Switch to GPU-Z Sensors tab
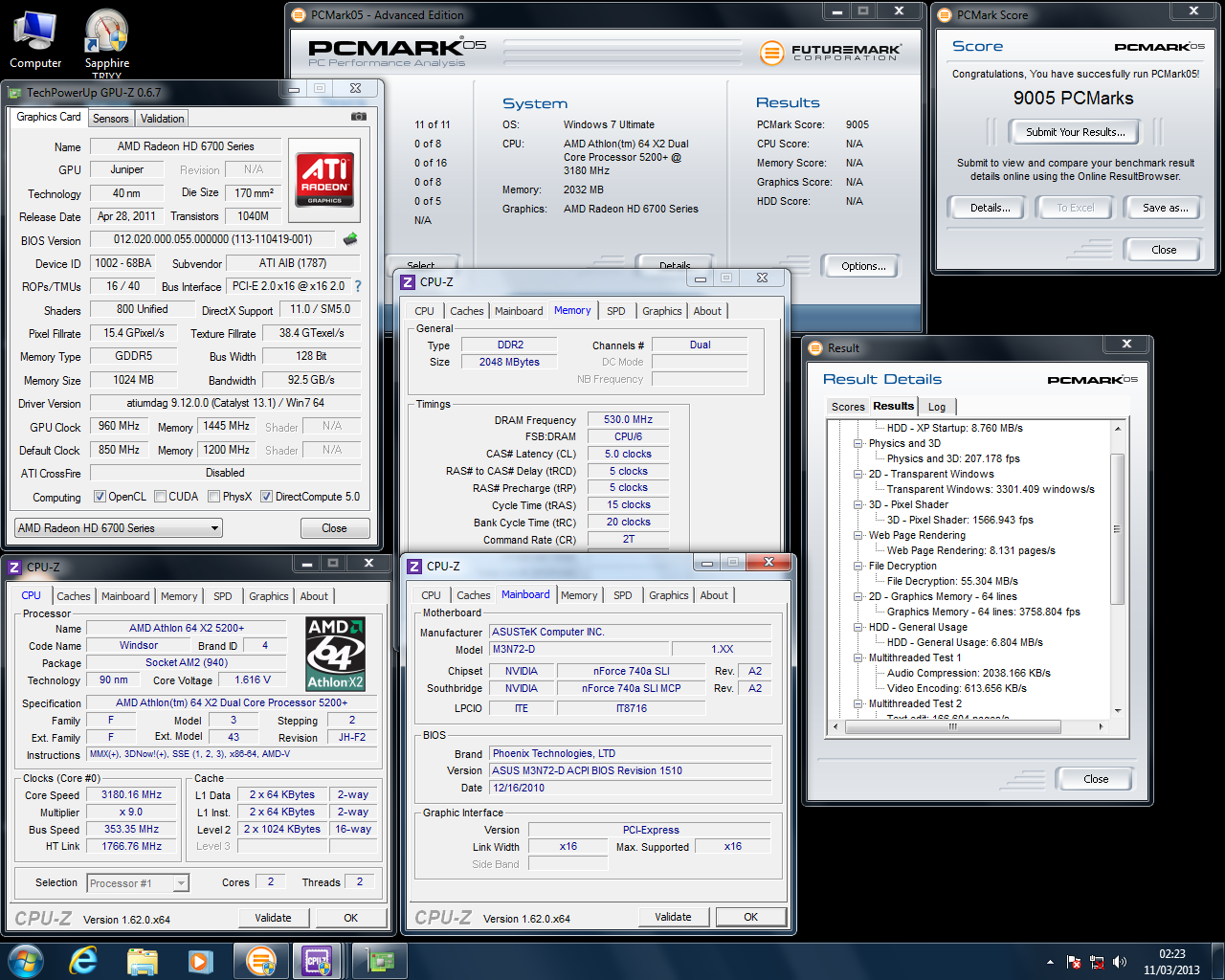This screenshot has width=1225, height=980. [x=110, y=119]
